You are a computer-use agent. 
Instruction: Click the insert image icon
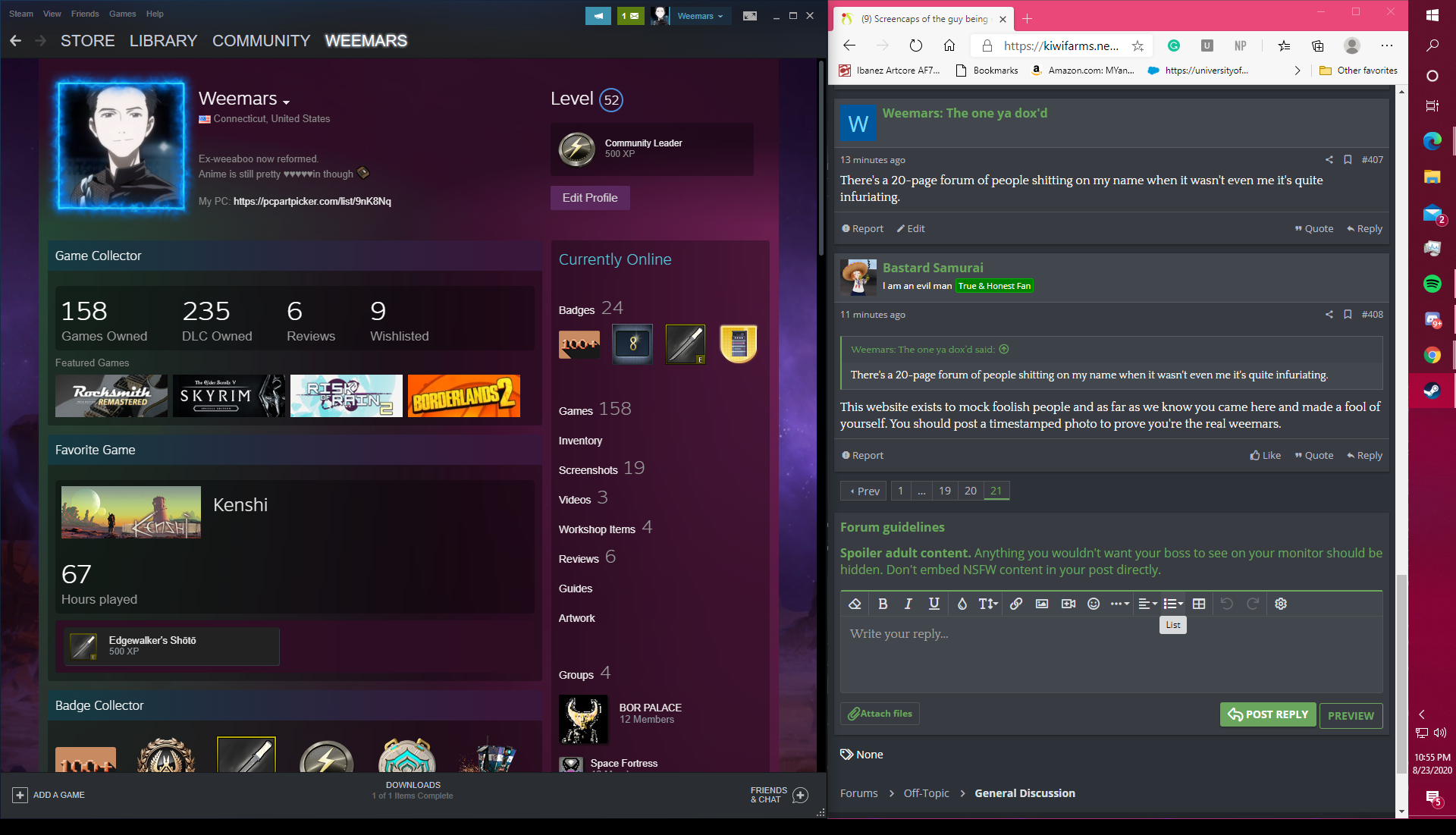pyautogui.click(x=1042, y=604)
